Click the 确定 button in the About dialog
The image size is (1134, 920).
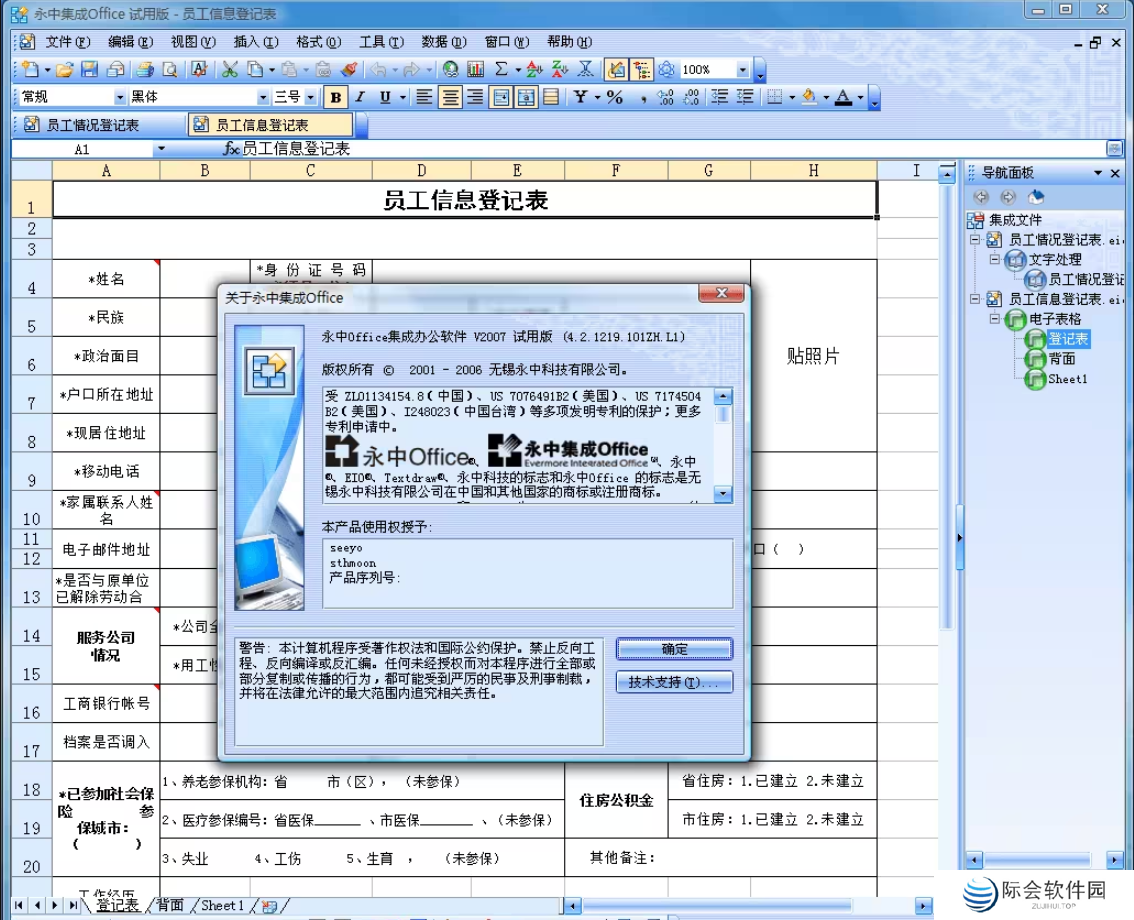click(674, 649)
